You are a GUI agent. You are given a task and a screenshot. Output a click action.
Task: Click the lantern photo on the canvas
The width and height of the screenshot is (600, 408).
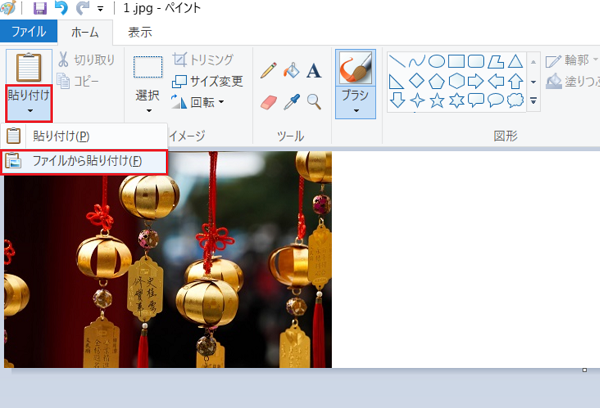tap(168, 259)
